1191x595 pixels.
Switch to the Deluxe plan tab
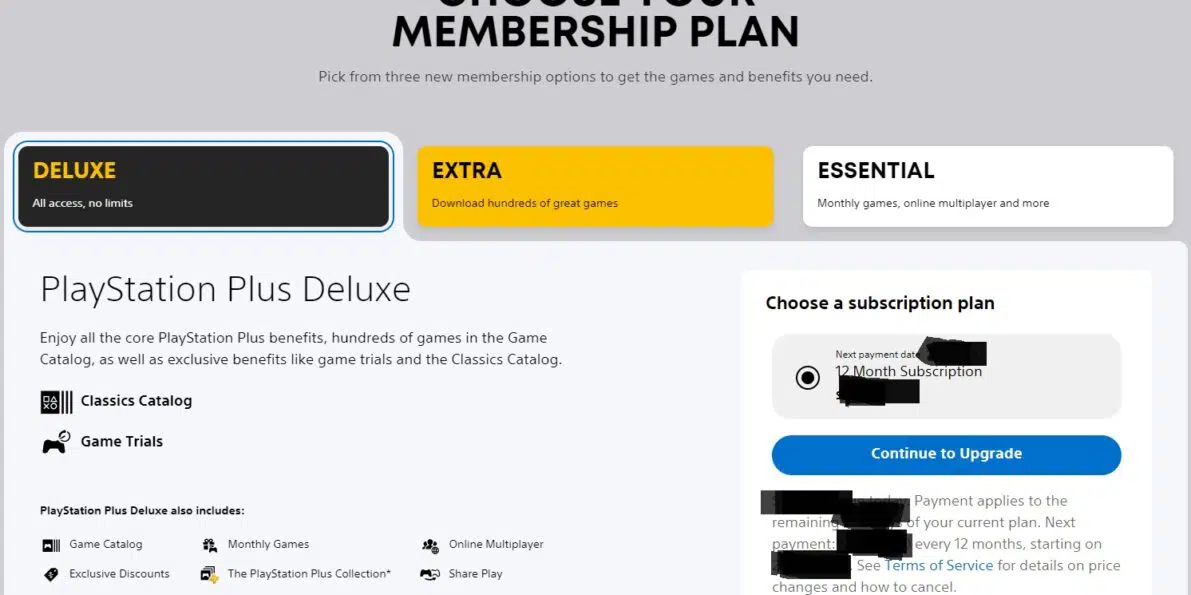pos(204,186)
